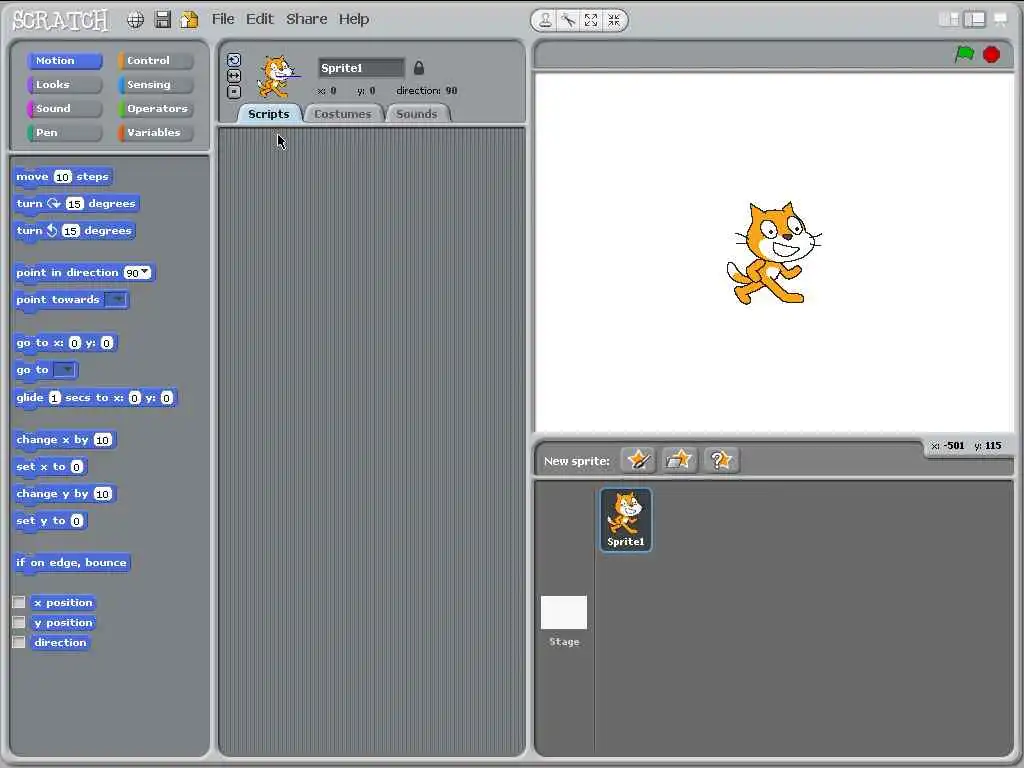Select the Motion block category
This screenshot has height=768, width=1024.
coord(65,61)
